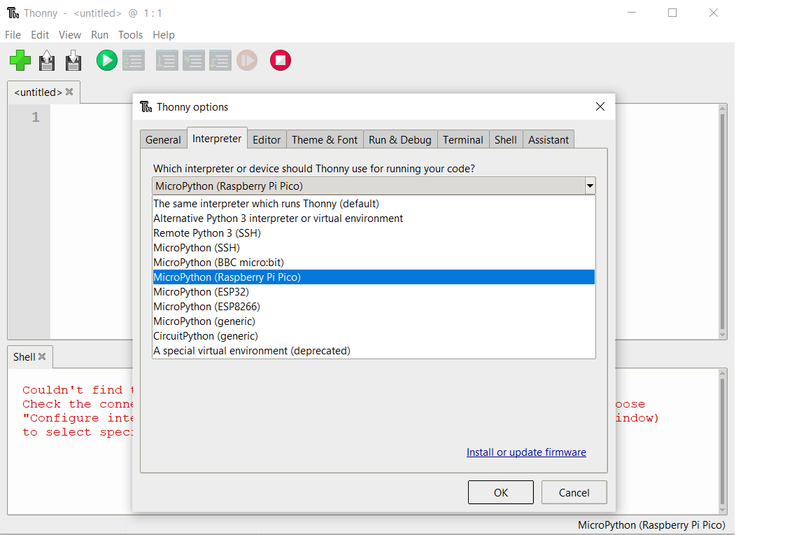Switch to the General tab

click(163, 140)
